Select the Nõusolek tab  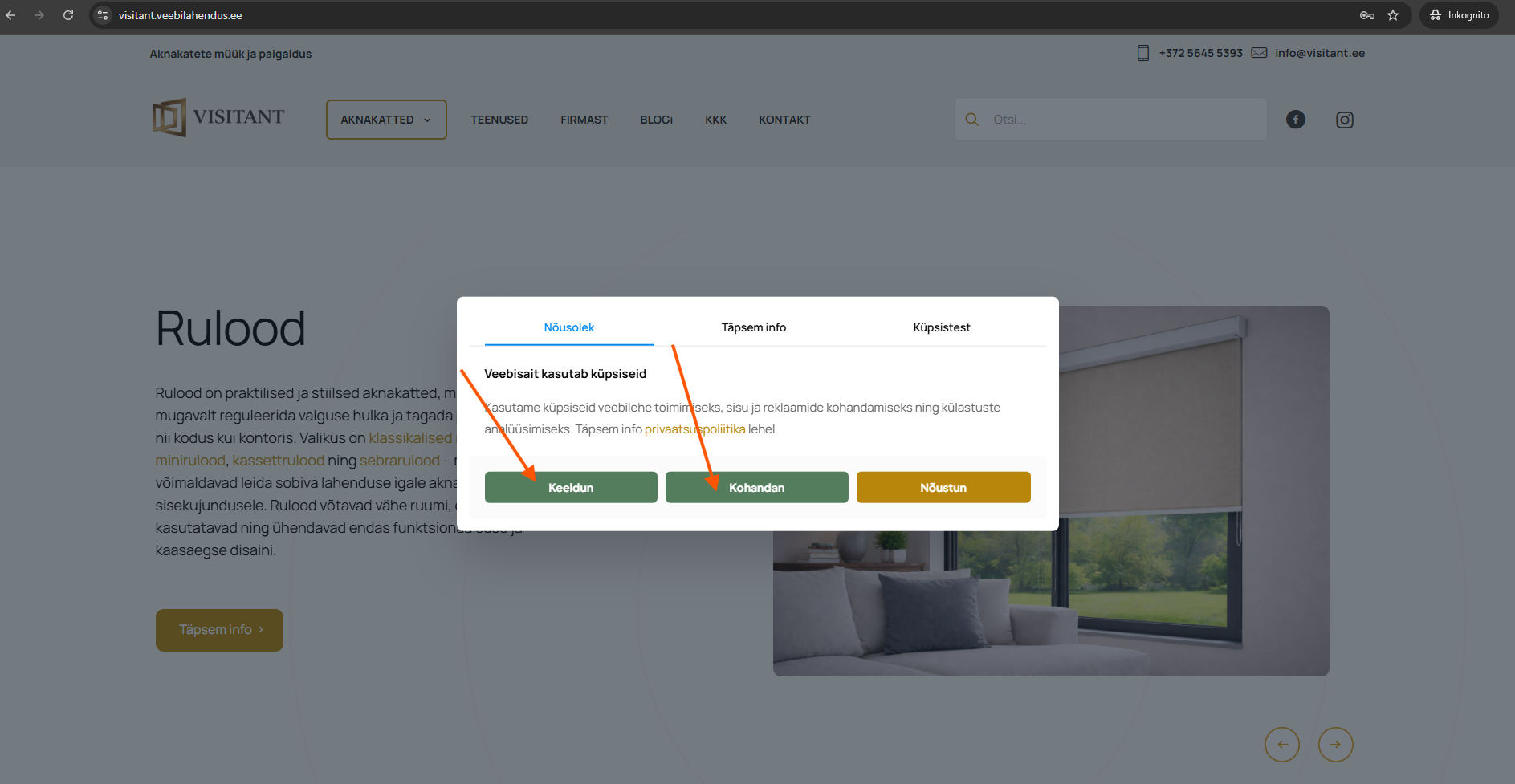tap(568, 327)
